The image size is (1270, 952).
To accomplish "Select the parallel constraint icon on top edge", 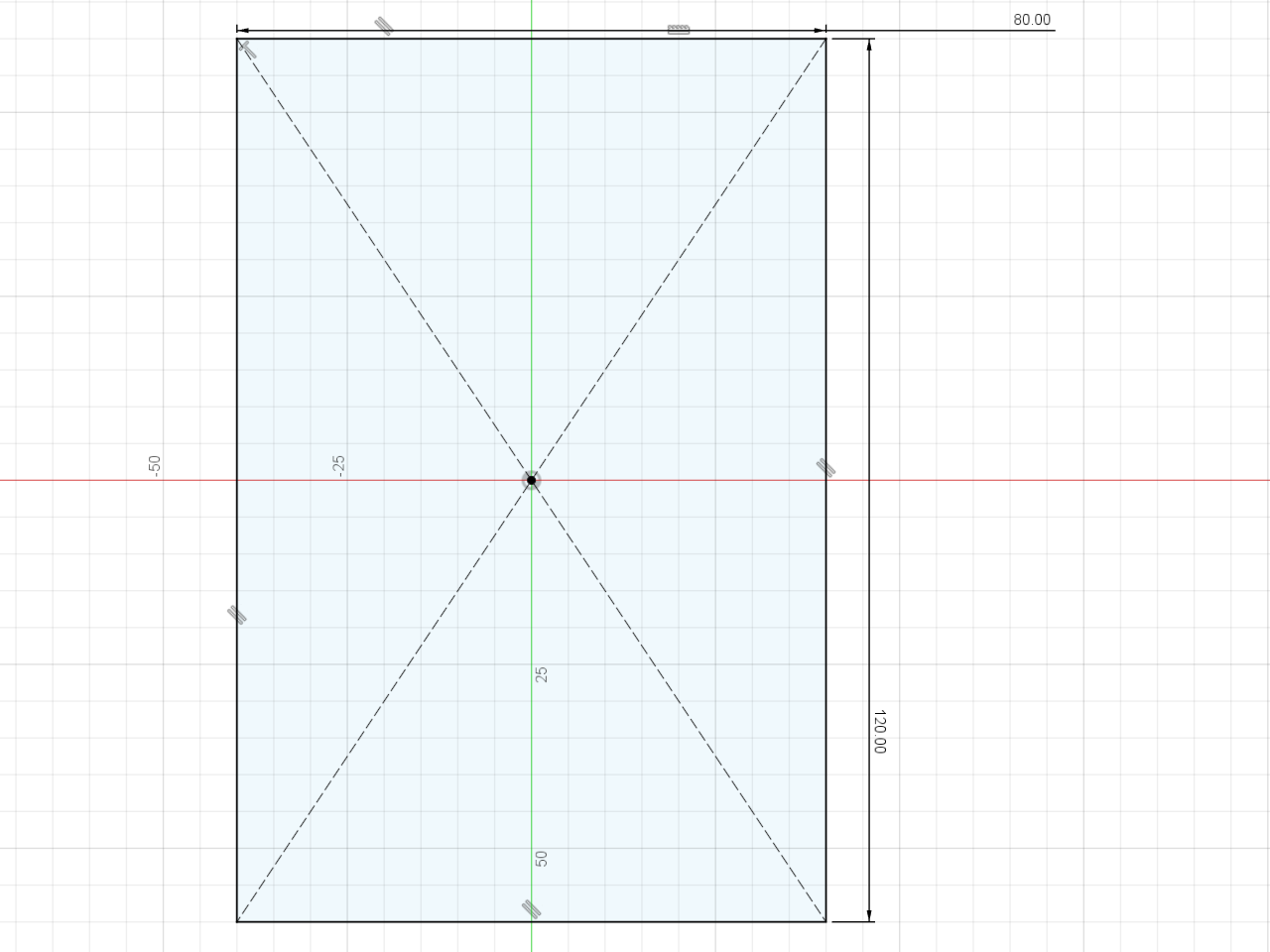I will 385,26.
